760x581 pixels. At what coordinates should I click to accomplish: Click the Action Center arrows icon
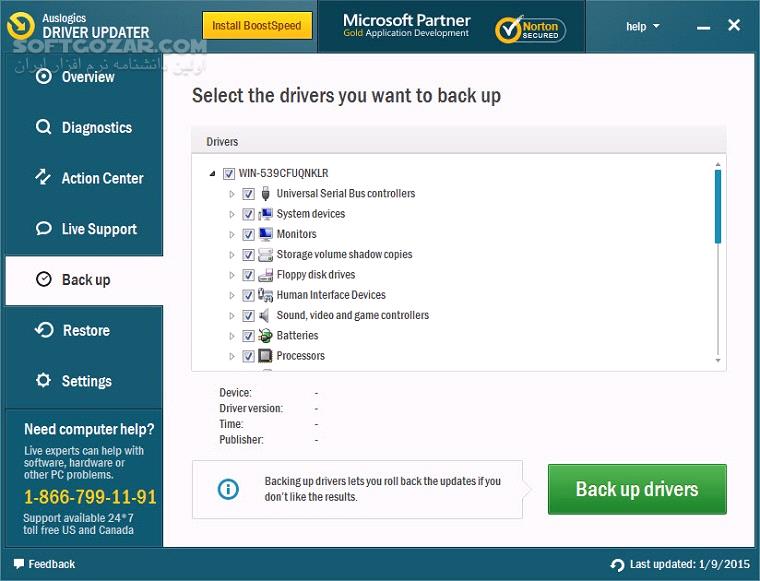pyautogui.click(x=43, y=177)
